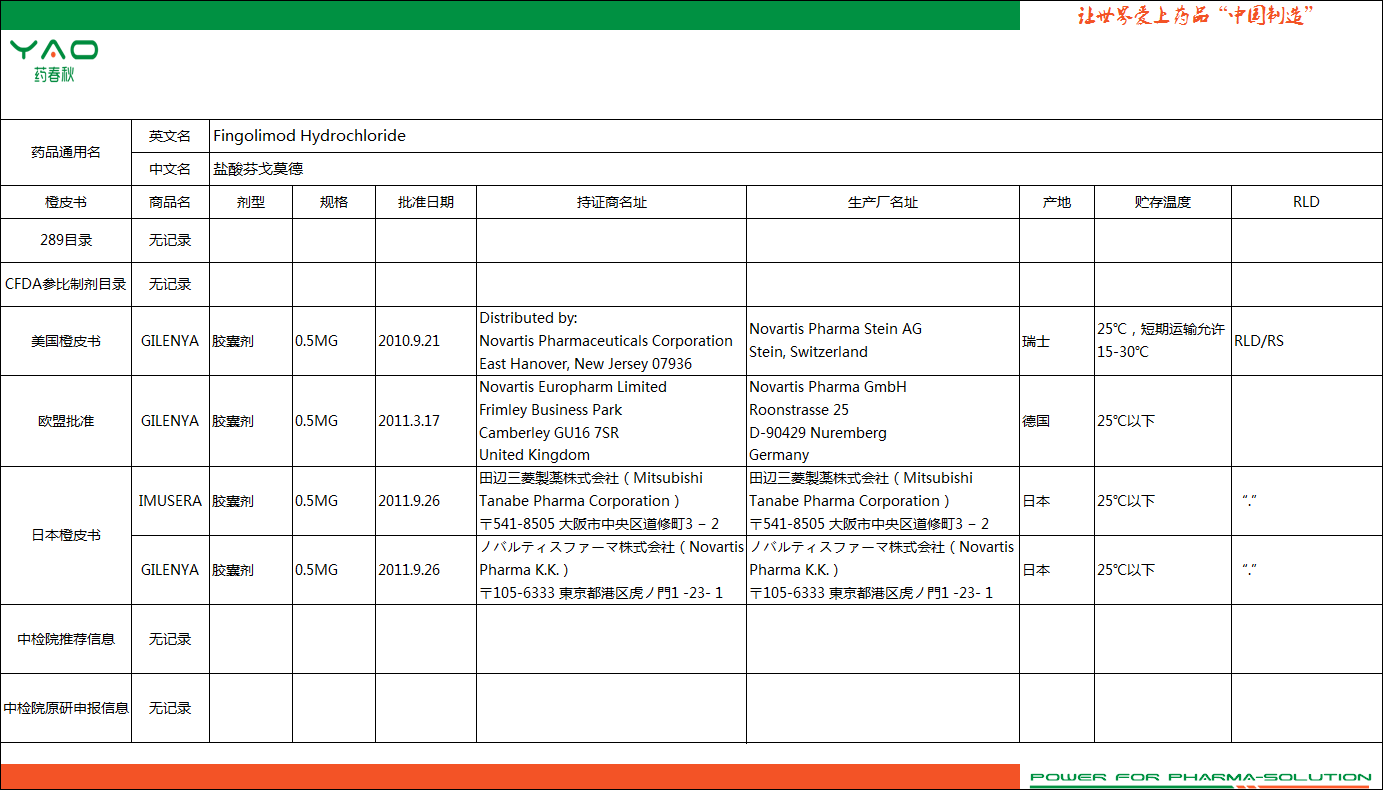Select the 橙皮书 column header
This screenshot has height=811, width=1384.
pyautogui.click(x=66, y=202)
